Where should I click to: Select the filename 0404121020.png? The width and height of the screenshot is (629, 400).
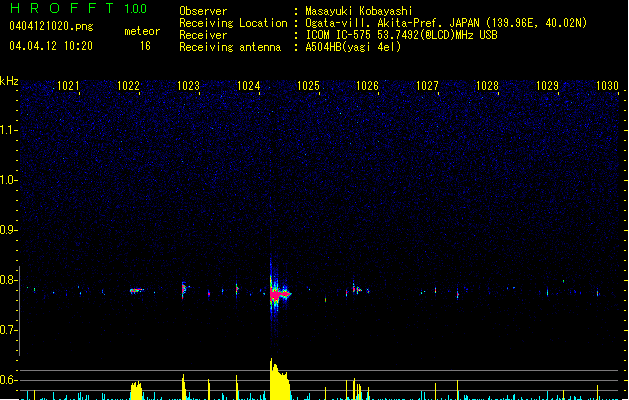pos(51,26)
